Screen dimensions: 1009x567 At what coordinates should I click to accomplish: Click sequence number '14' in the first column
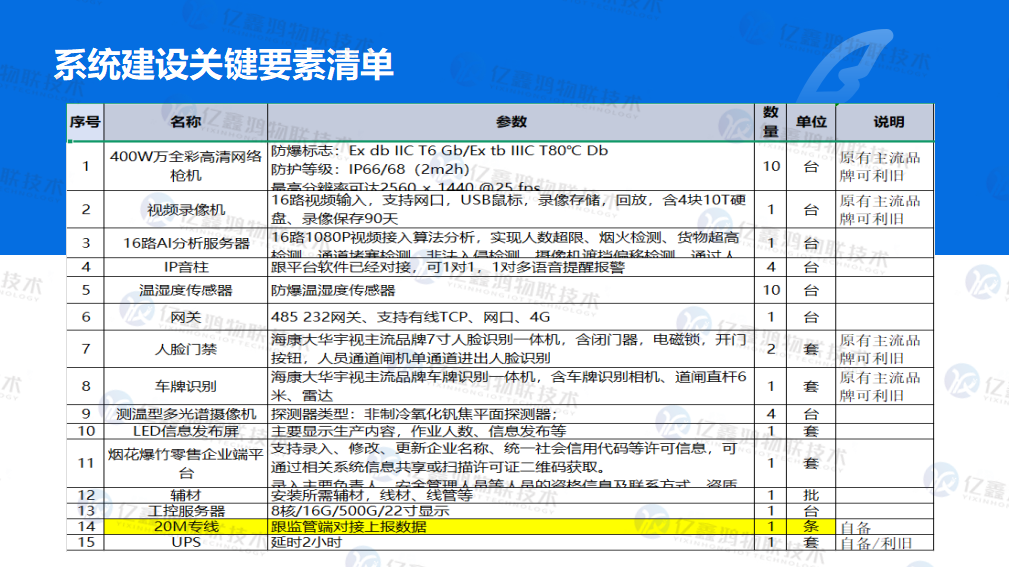pos(85,526)
